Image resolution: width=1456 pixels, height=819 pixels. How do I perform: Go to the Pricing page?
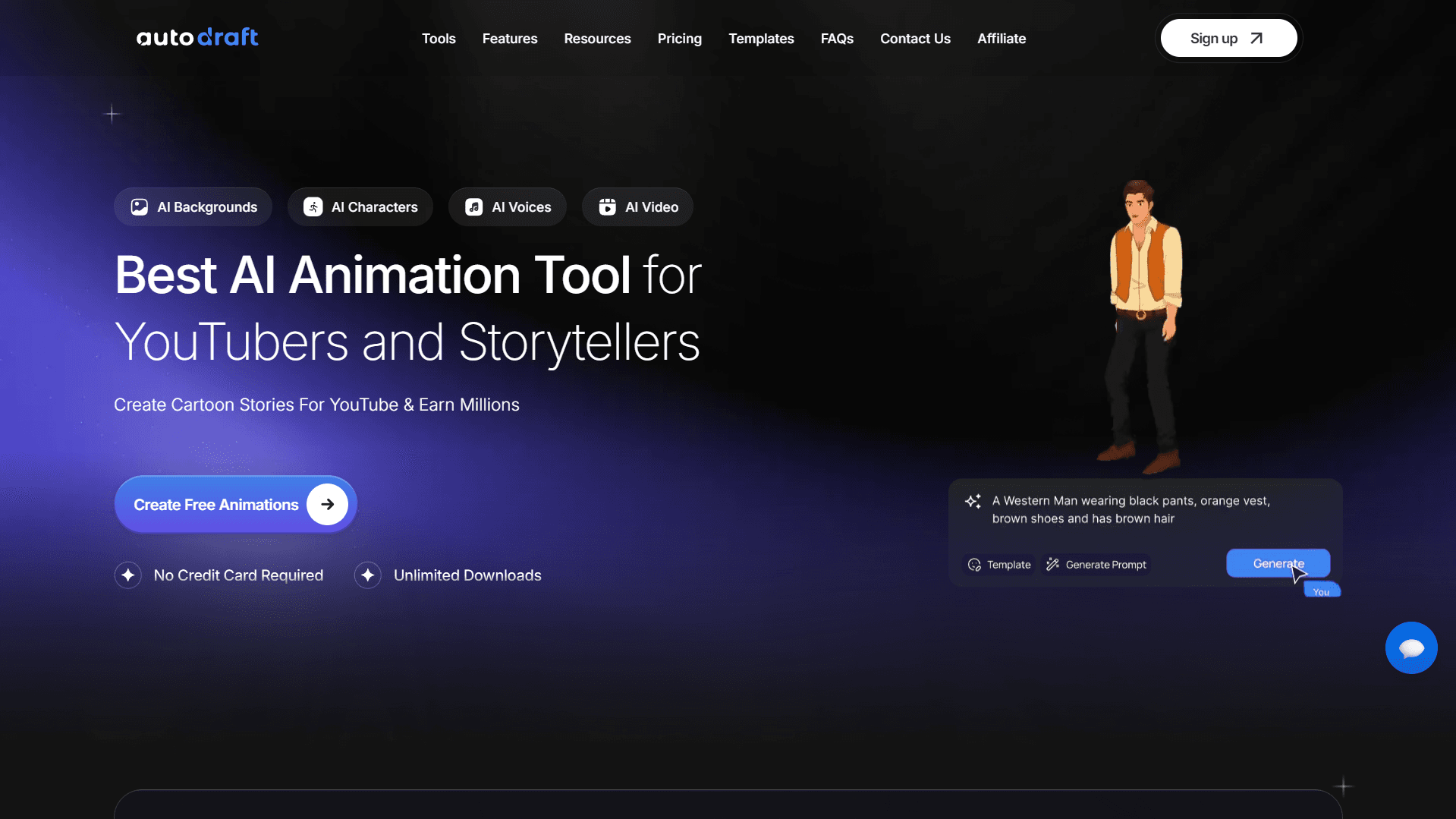[x=679, y=39]
